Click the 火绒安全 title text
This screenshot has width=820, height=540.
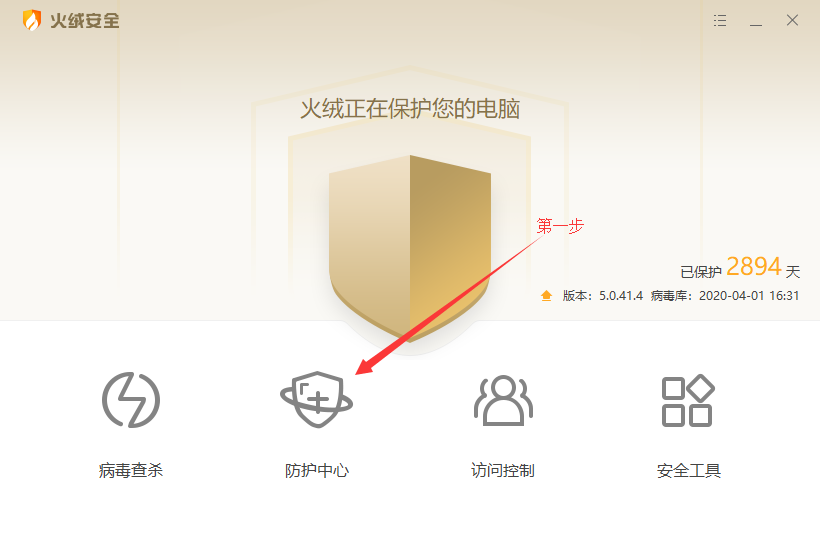pyautogui.click(x=85, y=21)
